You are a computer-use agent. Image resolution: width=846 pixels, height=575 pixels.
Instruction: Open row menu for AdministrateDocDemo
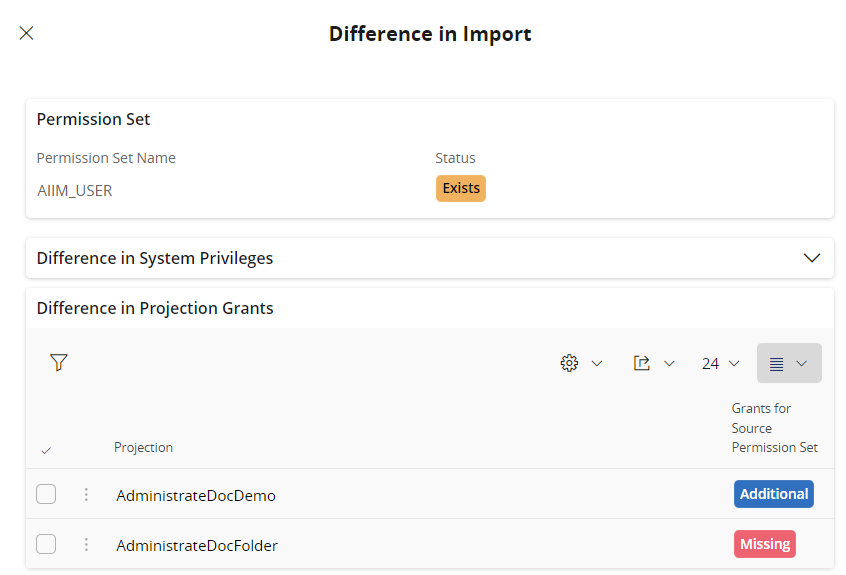point(86,494)
